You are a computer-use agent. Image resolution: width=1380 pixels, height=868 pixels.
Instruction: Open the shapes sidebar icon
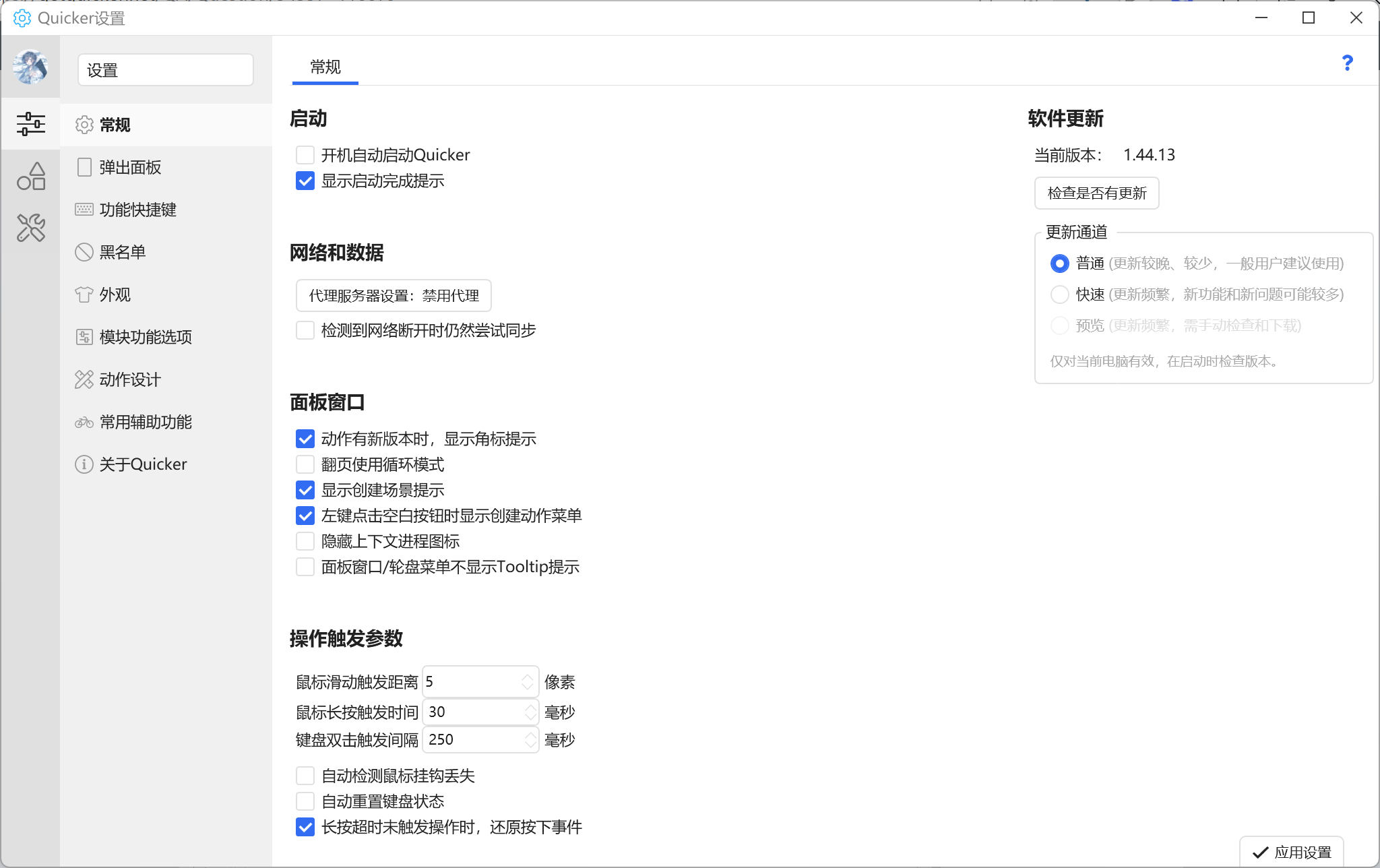coord(31,176)
